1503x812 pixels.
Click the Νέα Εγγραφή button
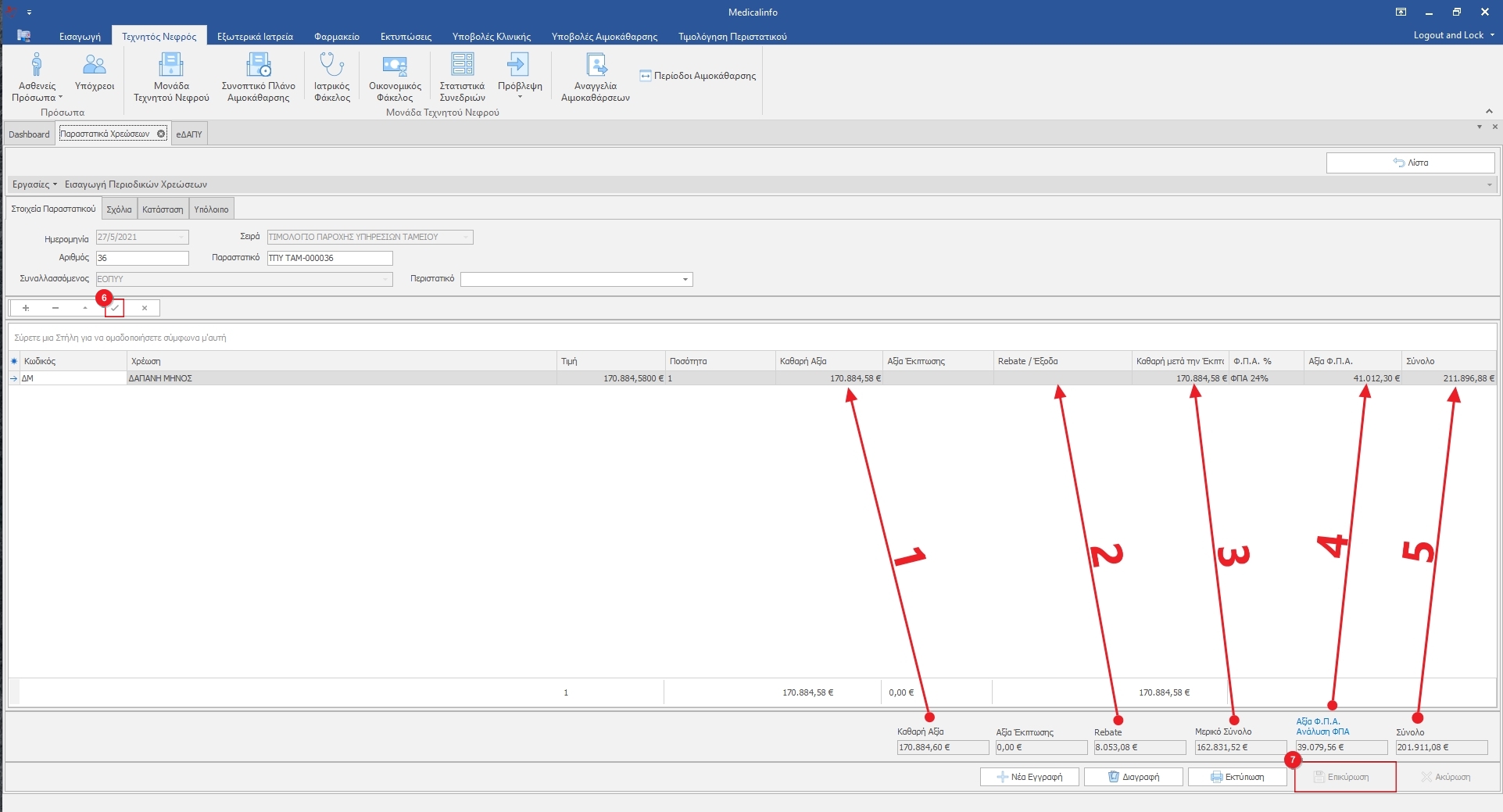(1029, 777)
